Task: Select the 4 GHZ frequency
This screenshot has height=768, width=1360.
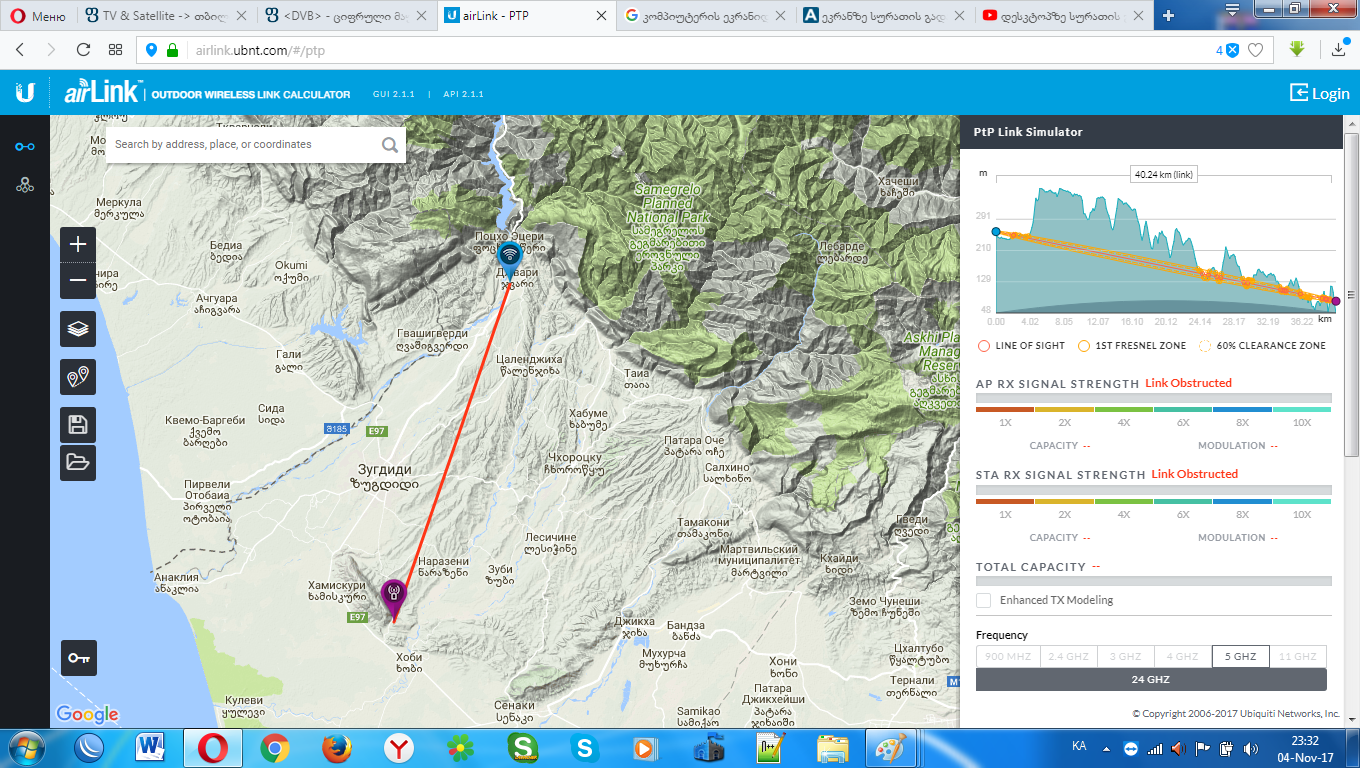Action: (x=1183, y=657)
